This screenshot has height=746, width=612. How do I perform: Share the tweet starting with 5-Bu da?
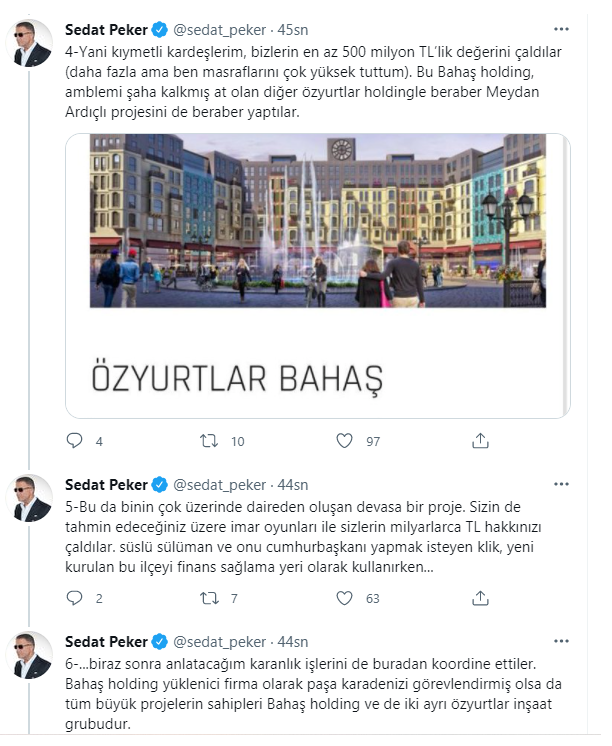tap(480, 598)
